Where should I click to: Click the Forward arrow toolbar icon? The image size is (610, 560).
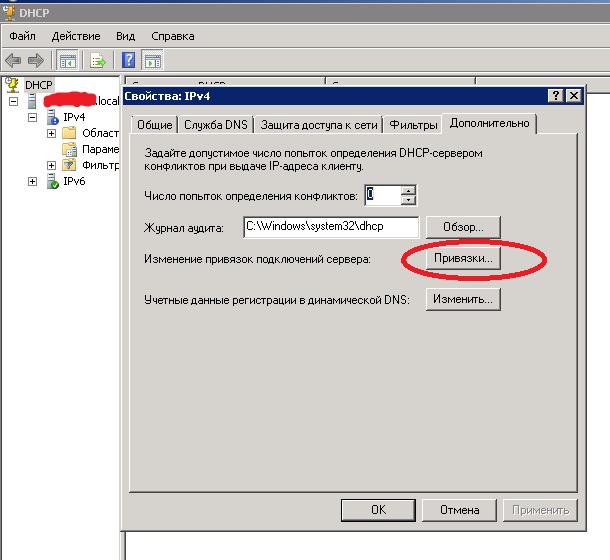[x=36, y=60]
